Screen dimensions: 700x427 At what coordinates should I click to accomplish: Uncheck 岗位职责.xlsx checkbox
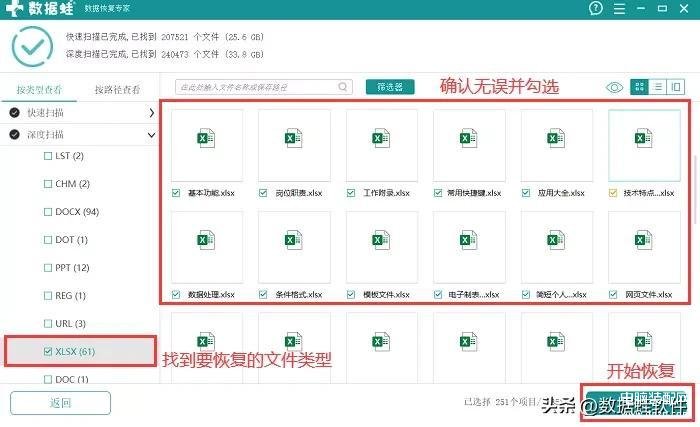coord(263,193)
